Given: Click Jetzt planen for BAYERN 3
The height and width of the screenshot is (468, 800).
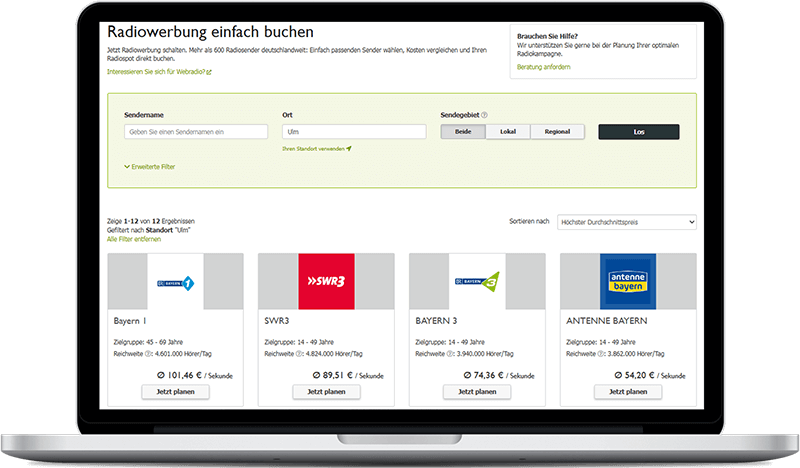Looking at the screenshot, I should click(x=477, y=392).
